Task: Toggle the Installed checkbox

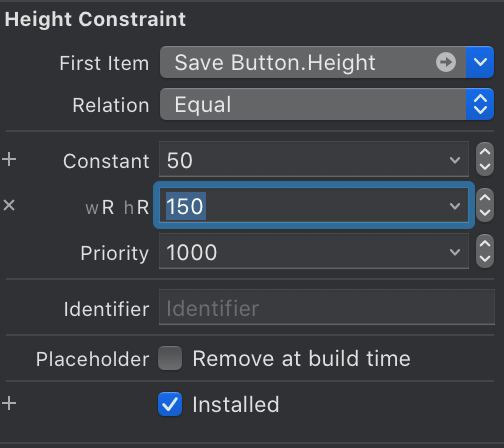Action: coord(170,404)
